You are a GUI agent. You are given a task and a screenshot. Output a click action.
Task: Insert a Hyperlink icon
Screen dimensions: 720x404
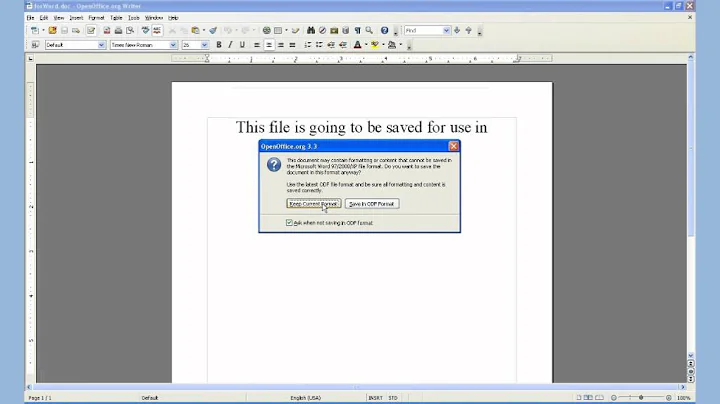pyautogui.click(x=266, y=30)
